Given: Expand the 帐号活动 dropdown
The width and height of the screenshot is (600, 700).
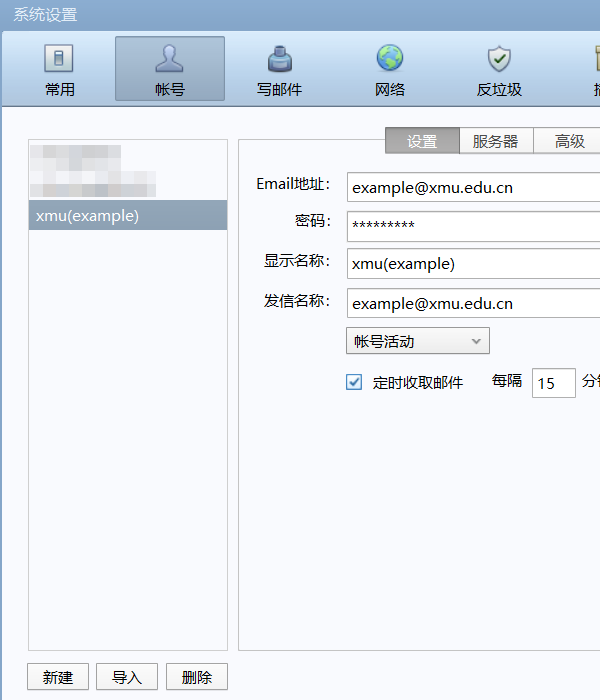Looking at the screenshot, I should point(417,341).
